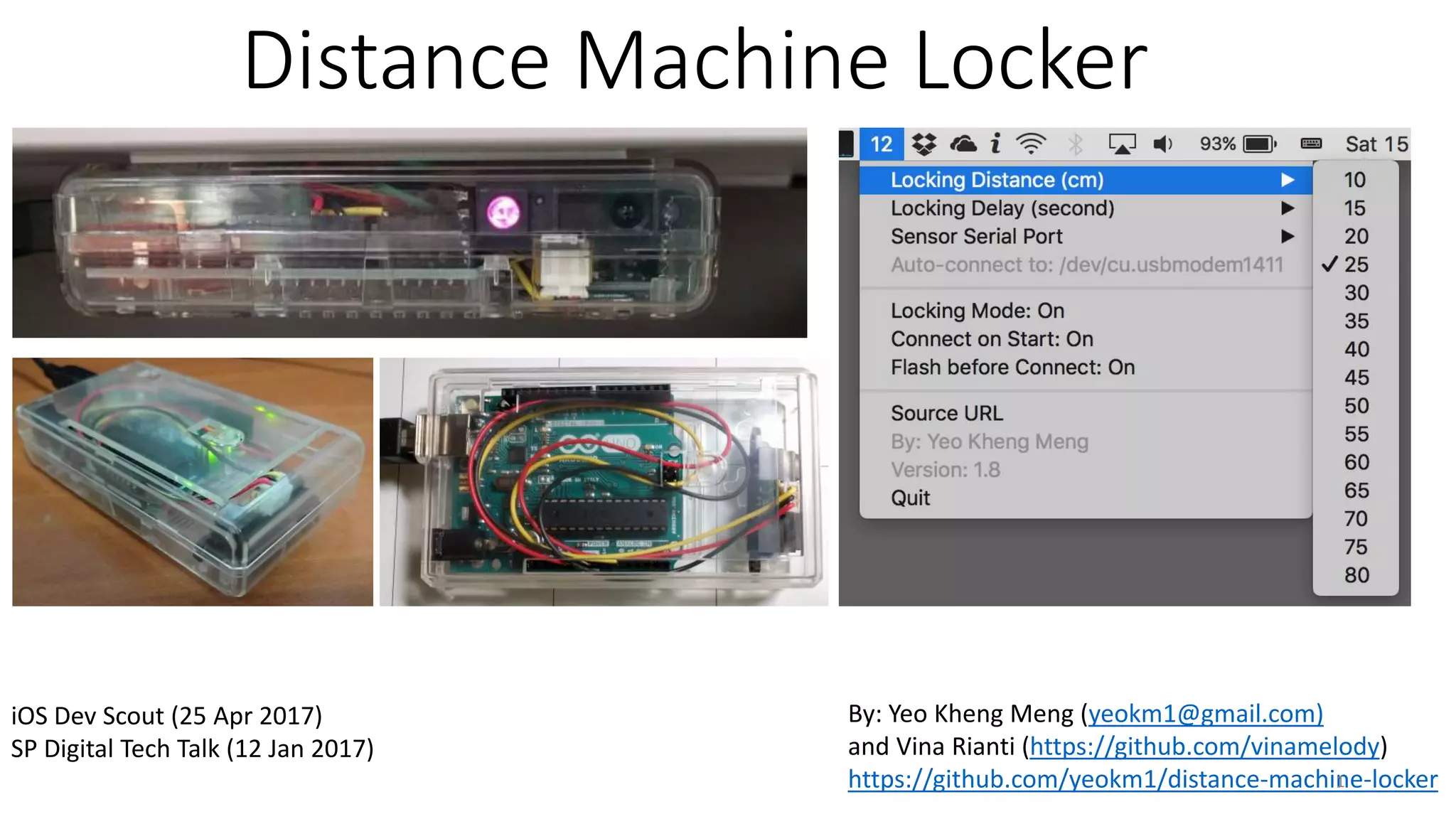Click the battery icon at 93%
The width and height of the screenshot is (1456, 819).
(x=1260, y=144)
